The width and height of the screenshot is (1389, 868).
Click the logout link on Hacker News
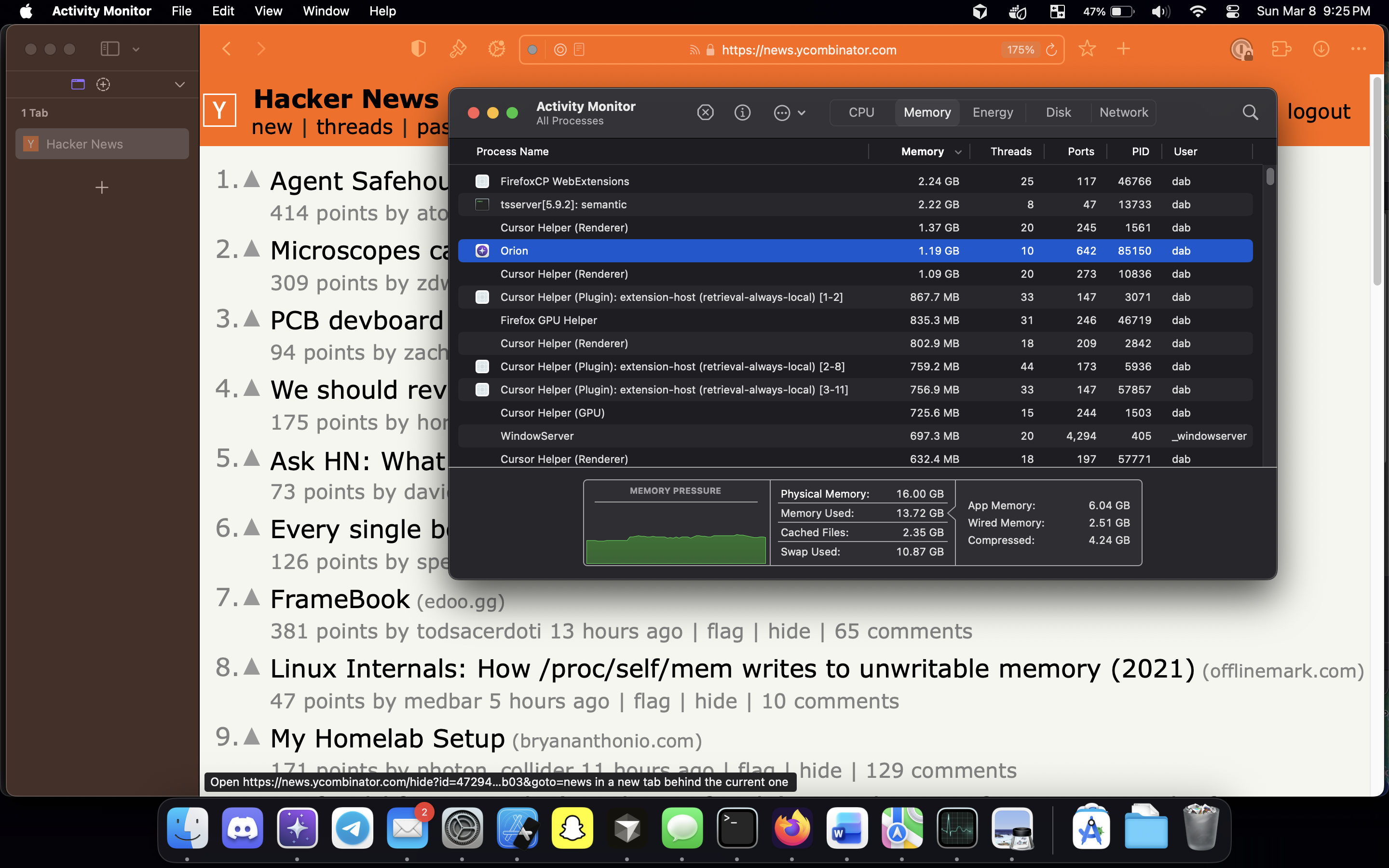[x=1319, y=111]
